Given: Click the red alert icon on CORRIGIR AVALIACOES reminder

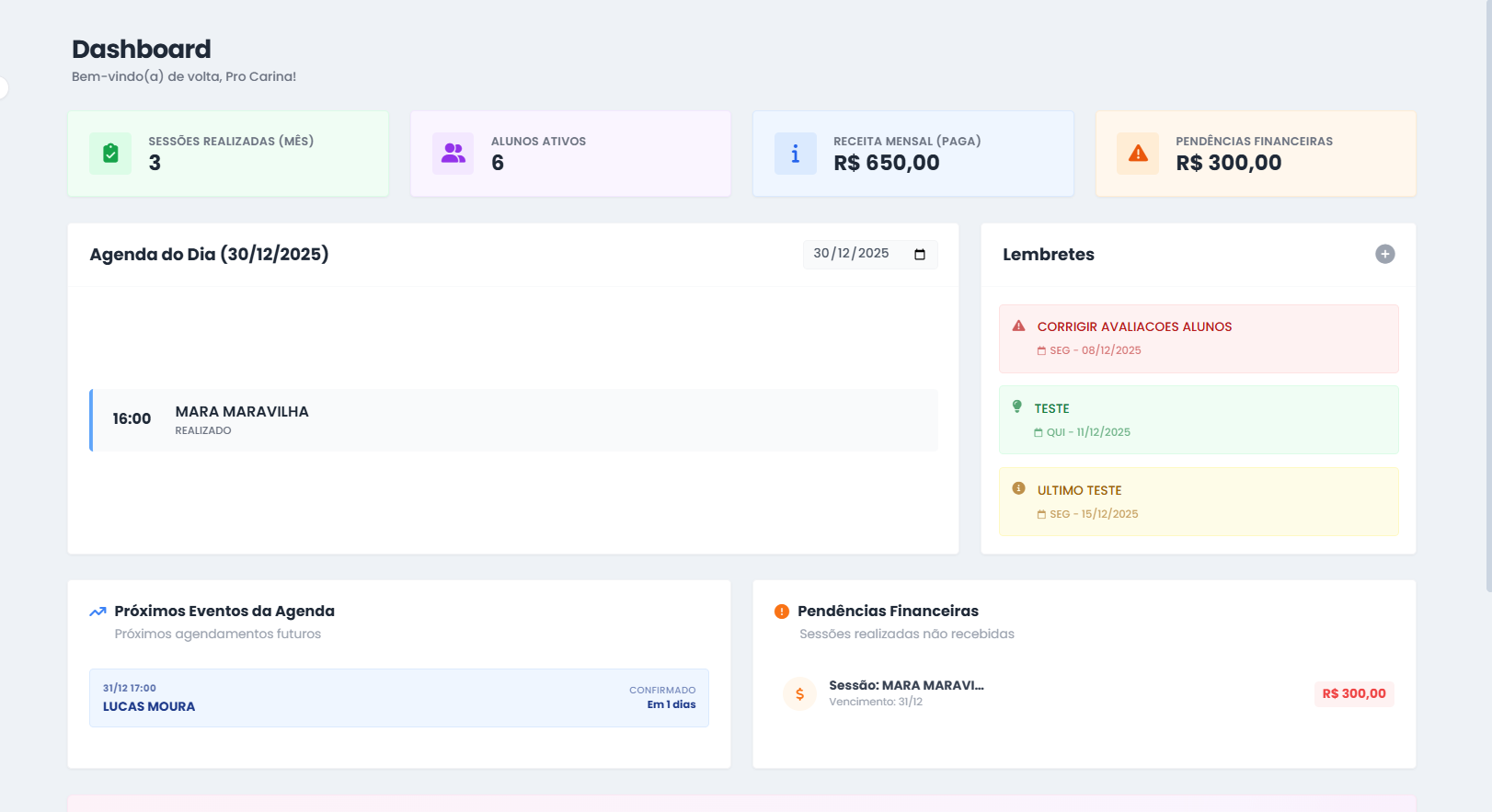Looking at the screenshot, I should click(1018, 326).
